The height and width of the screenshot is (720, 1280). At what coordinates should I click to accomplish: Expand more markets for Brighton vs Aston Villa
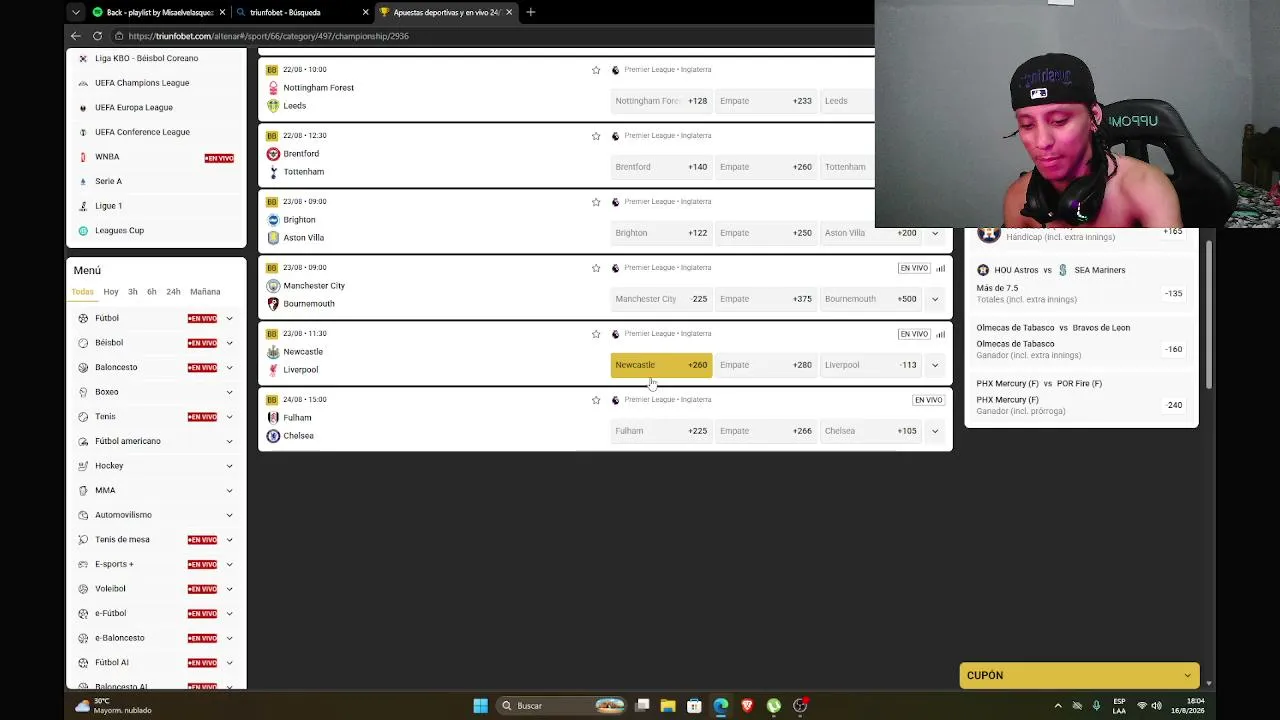coord(935,233)
